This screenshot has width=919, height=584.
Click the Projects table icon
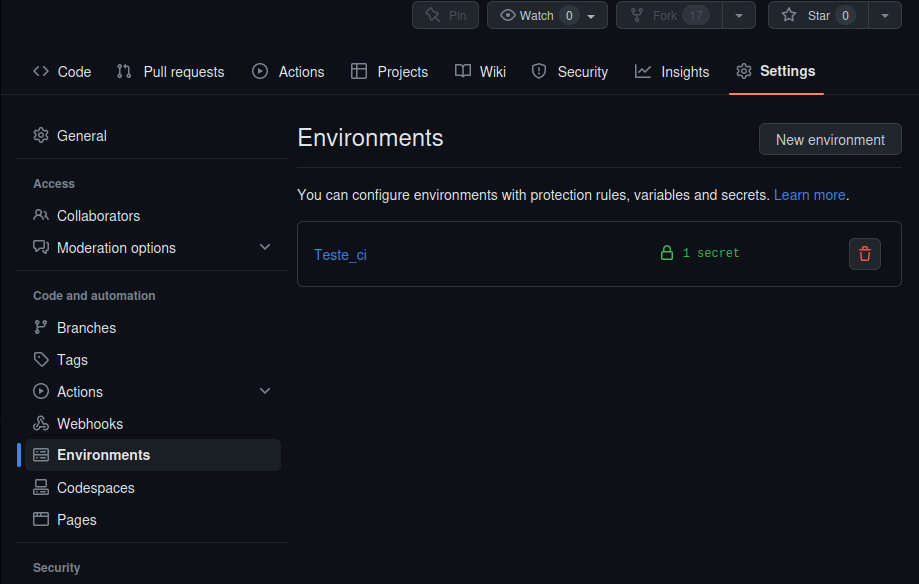[359, 72]
